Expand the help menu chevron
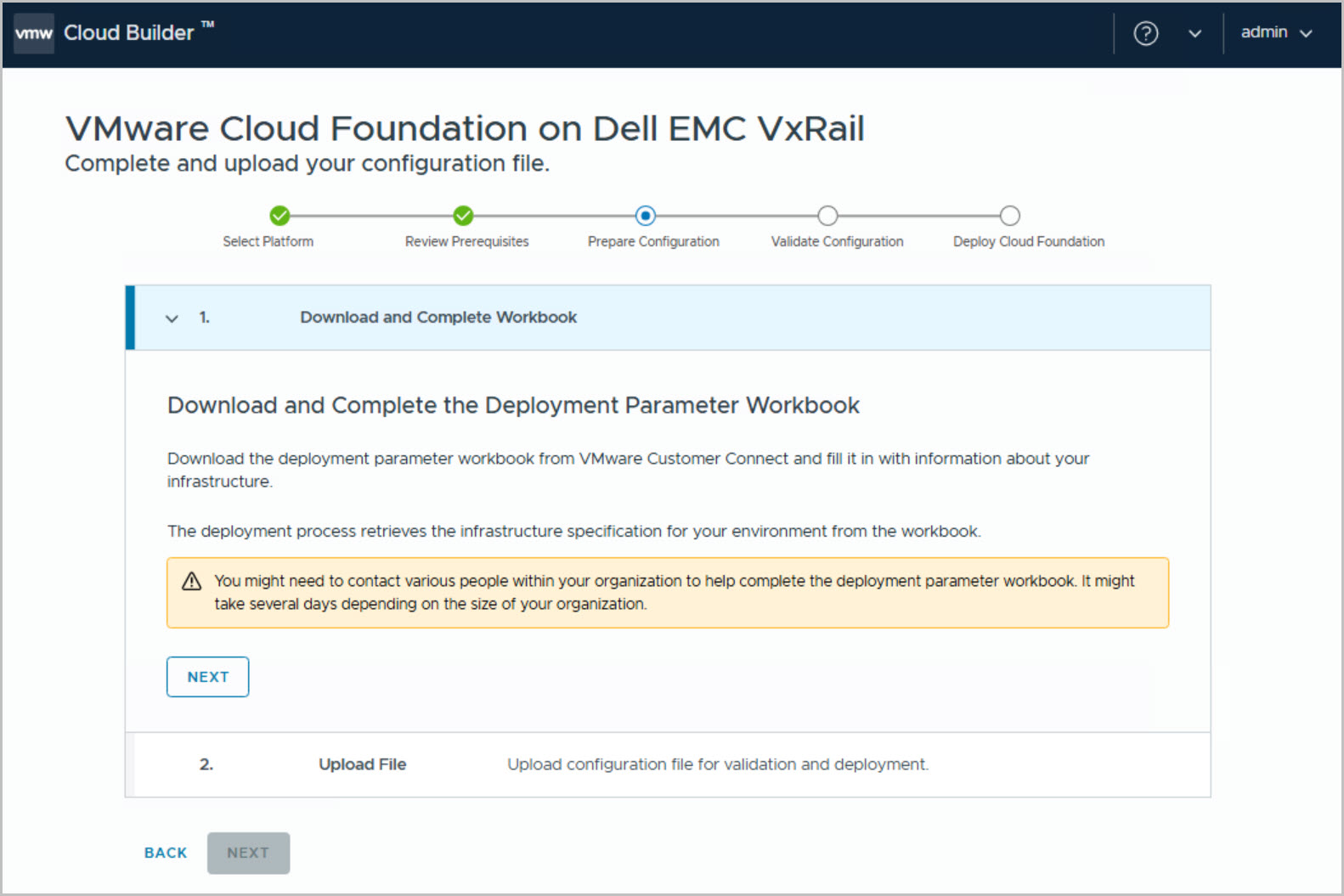This screenshot has width=1344, height=896. (x=1194, y=34)
